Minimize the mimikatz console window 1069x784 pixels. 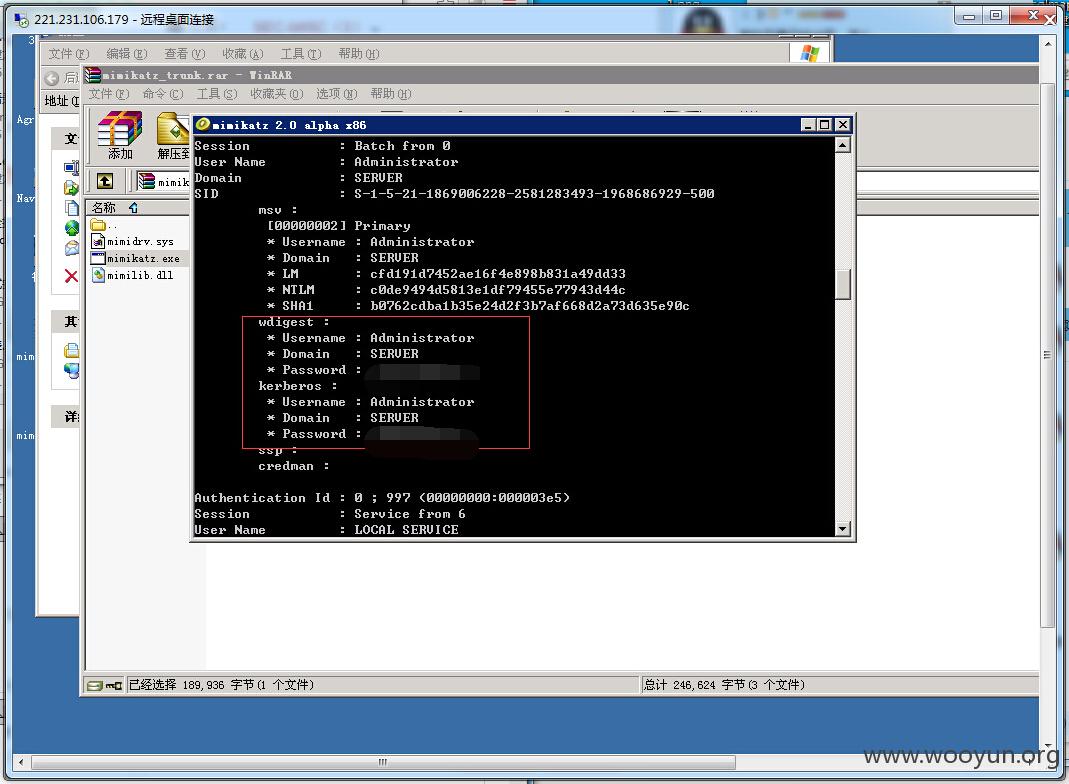pyautogui.click(x=808, y=125)
